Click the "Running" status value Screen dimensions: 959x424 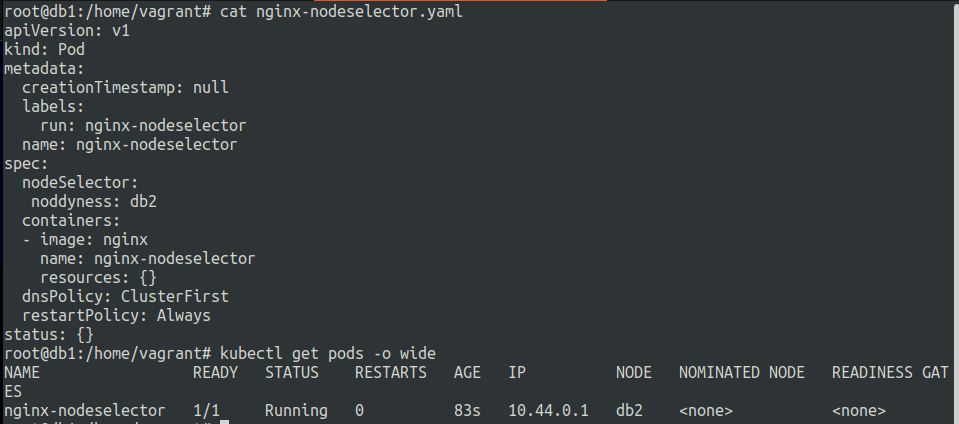[x=296, y=410]
